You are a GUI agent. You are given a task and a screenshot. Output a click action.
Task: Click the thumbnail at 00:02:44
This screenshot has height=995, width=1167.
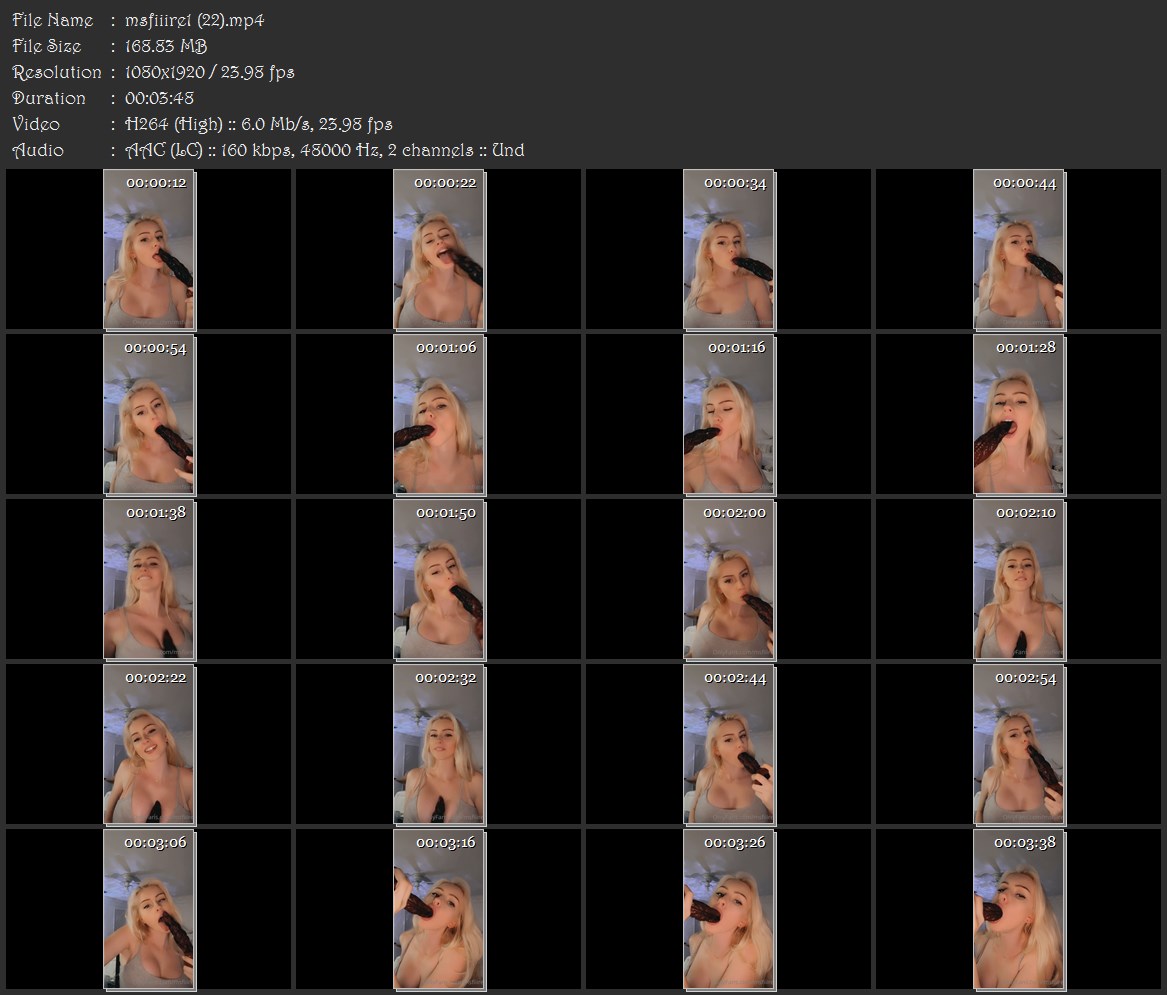click(729, 745)
